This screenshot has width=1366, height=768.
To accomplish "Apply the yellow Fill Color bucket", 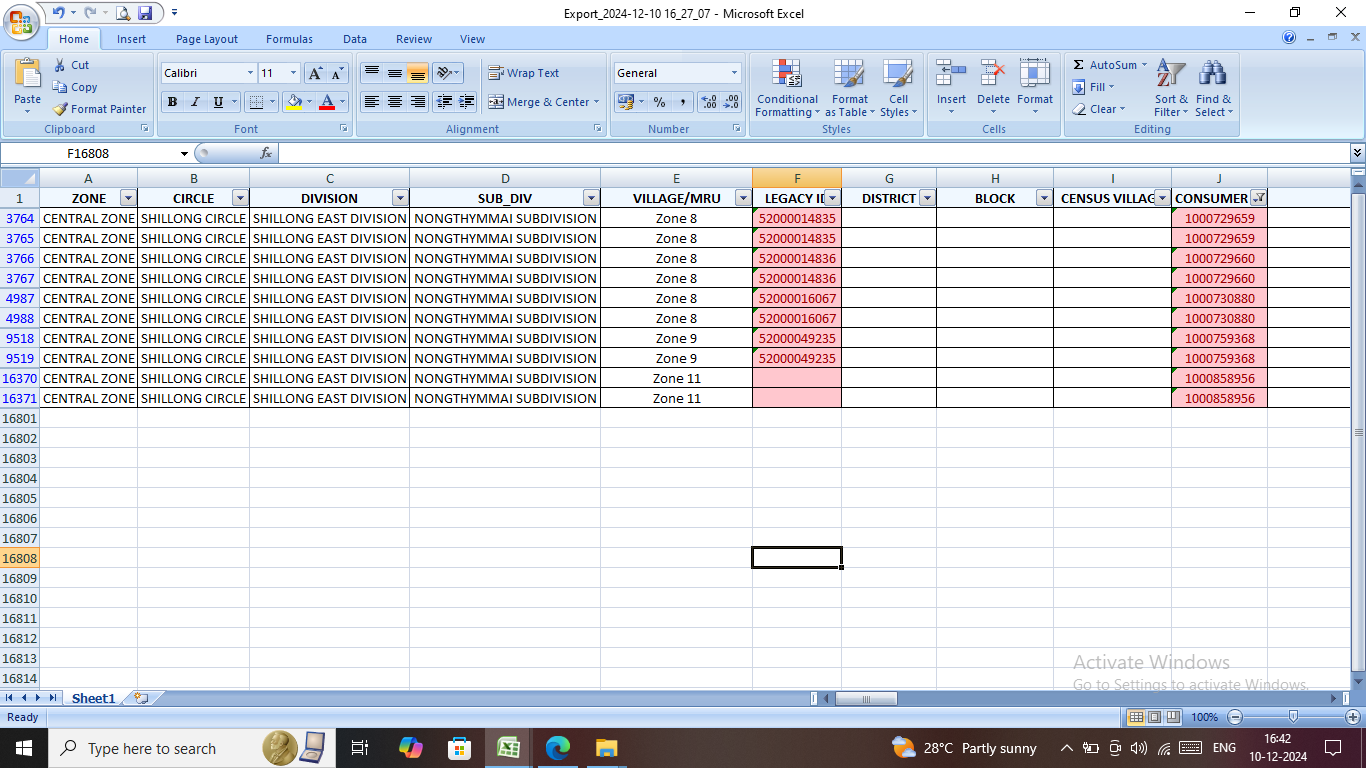I will pyautogui.click(x=293, y=102).
